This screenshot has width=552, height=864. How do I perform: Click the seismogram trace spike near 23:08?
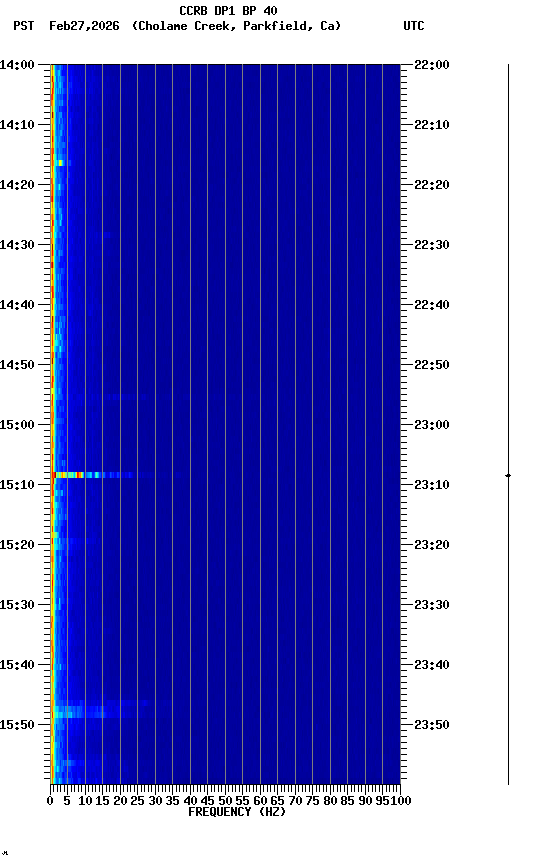click(x=508, y=475)
